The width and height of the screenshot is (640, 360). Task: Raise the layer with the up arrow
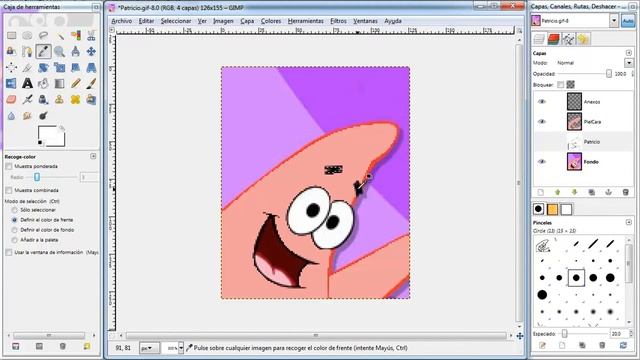click(x=558, y=192)
